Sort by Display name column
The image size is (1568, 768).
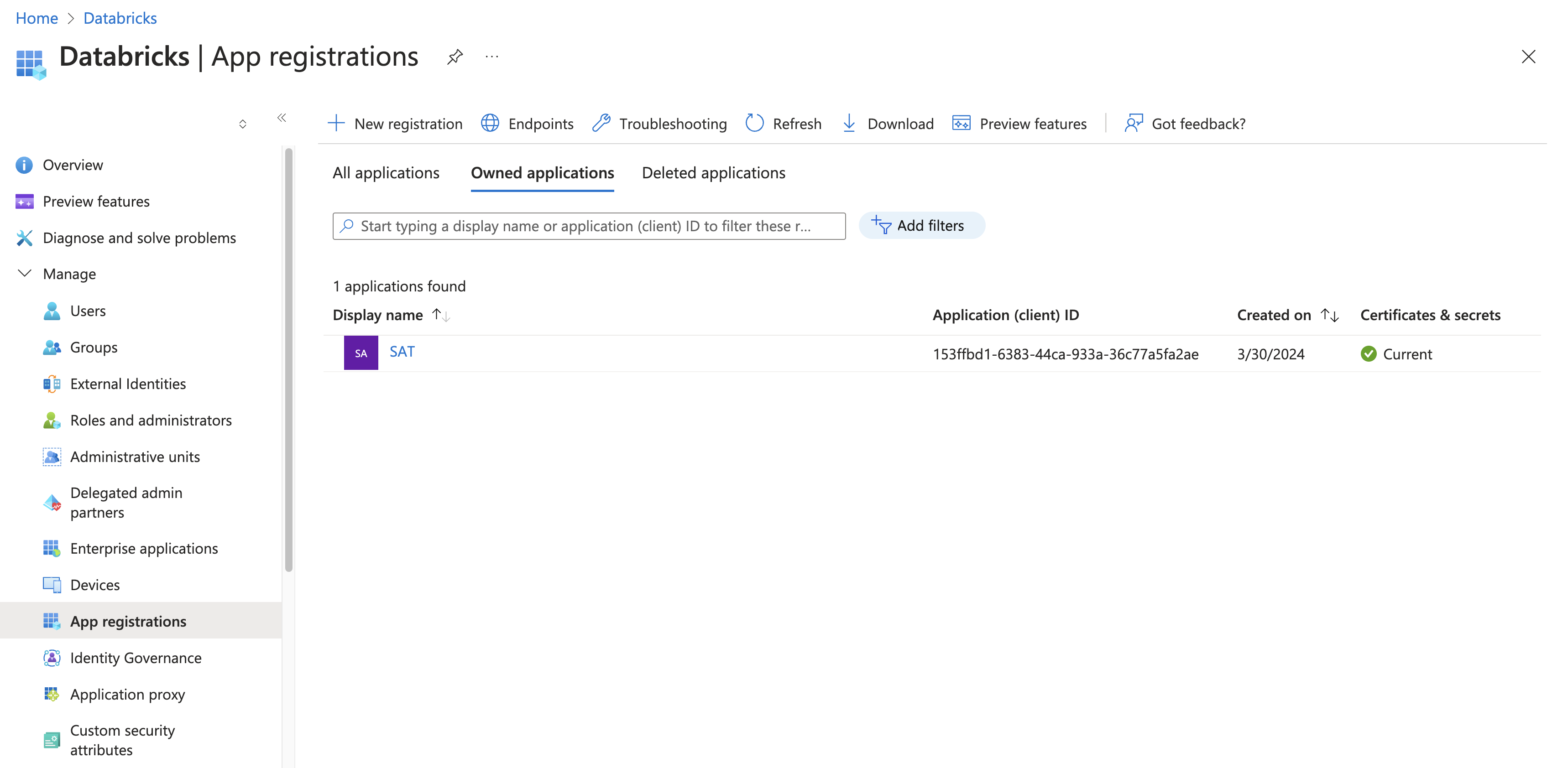(391, 316)
